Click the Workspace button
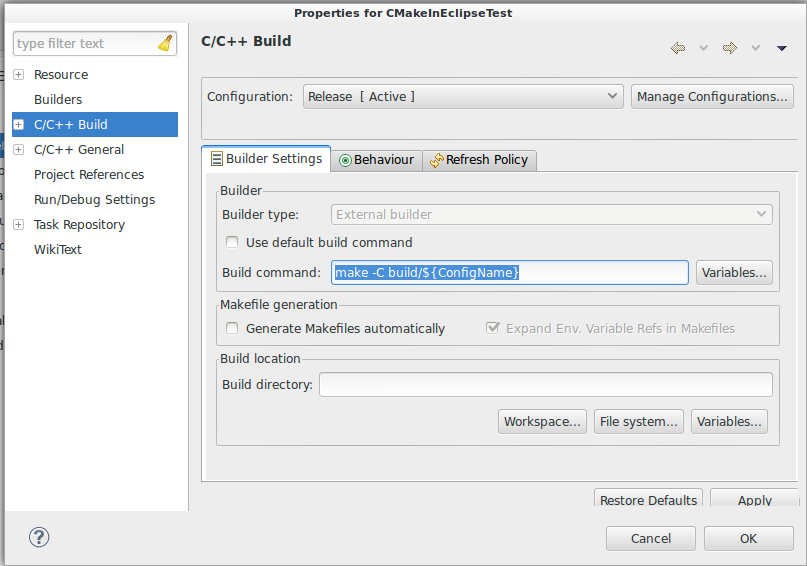Screen dimensions: 807x566 [542, 422]
